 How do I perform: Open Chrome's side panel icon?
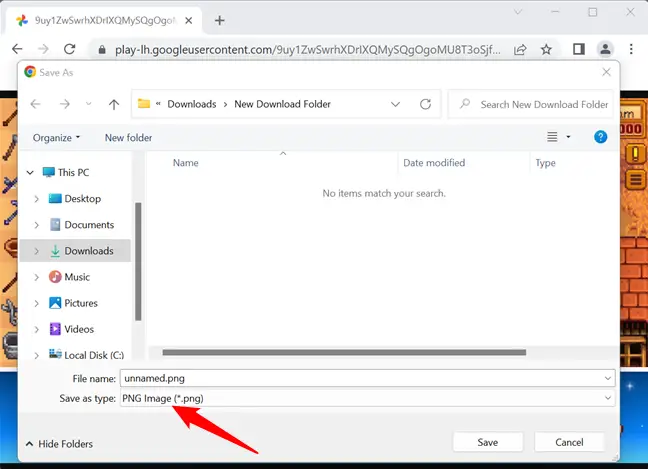click(x=579, y=49)
